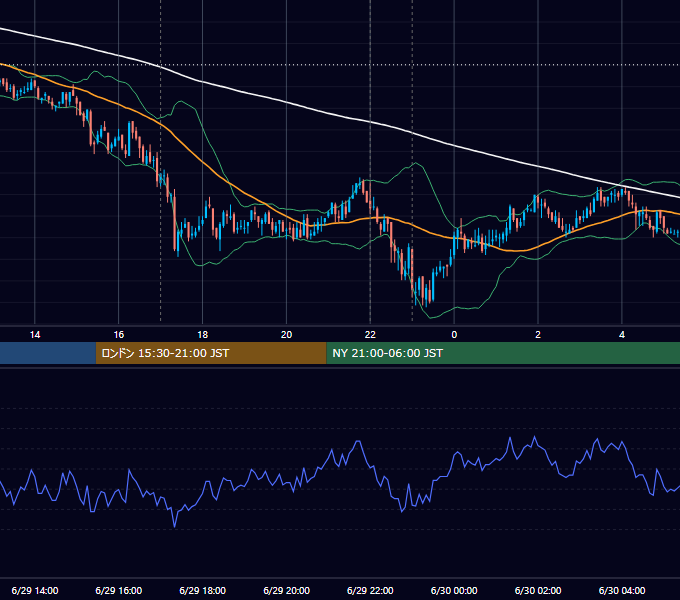Click the 14 hour label on the price chart axis
The image size is (680, 600).
click(35, 335)
